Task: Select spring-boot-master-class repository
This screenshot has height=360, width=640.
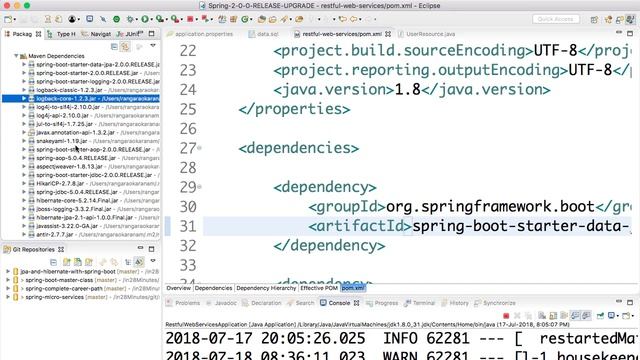Action: pyautogui.click(x=59, y=280)
